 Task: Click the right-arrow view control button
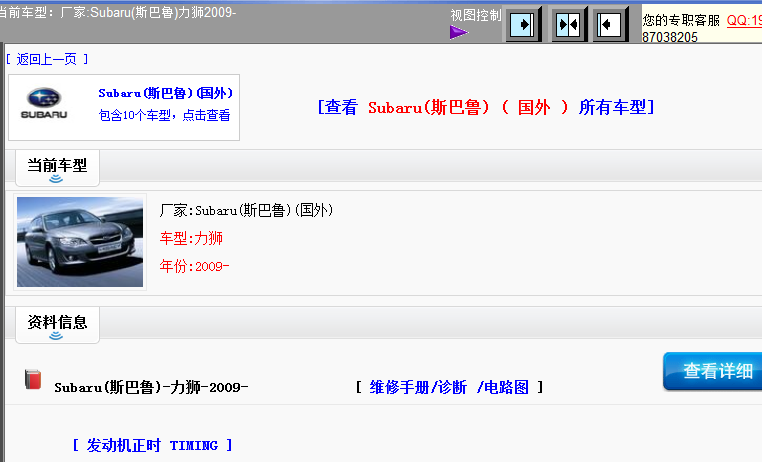(523, 24)
